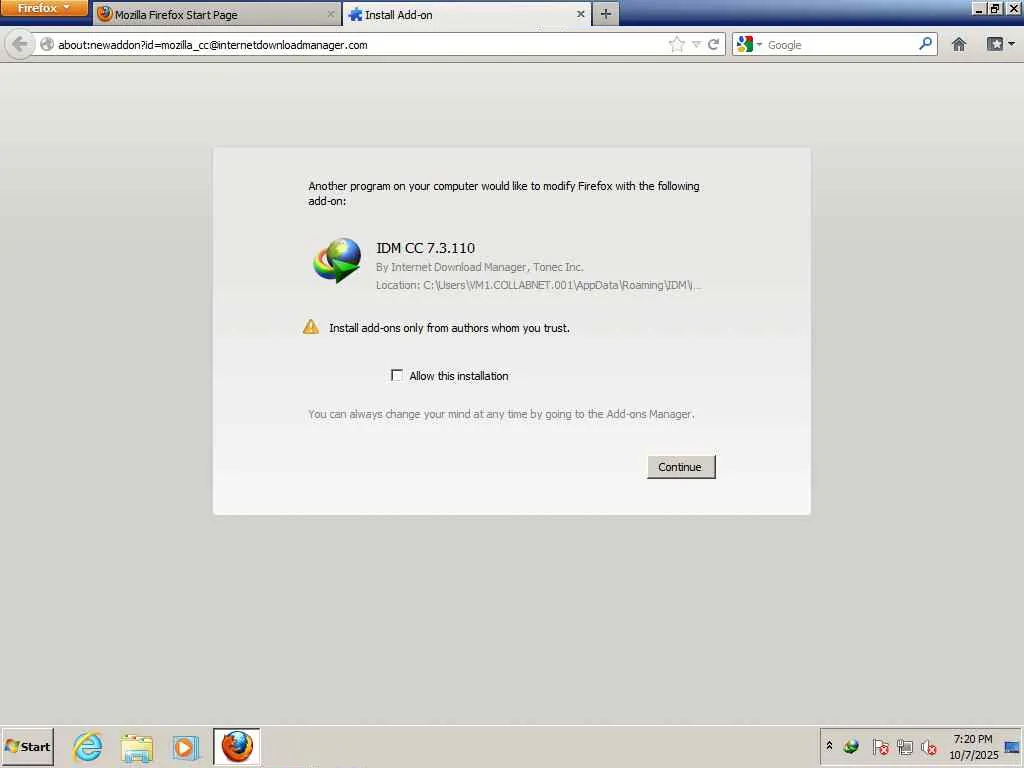1024x768 pixels.
Task: Launch Internet Explorer from the taskbar
Action: point(88,746)
